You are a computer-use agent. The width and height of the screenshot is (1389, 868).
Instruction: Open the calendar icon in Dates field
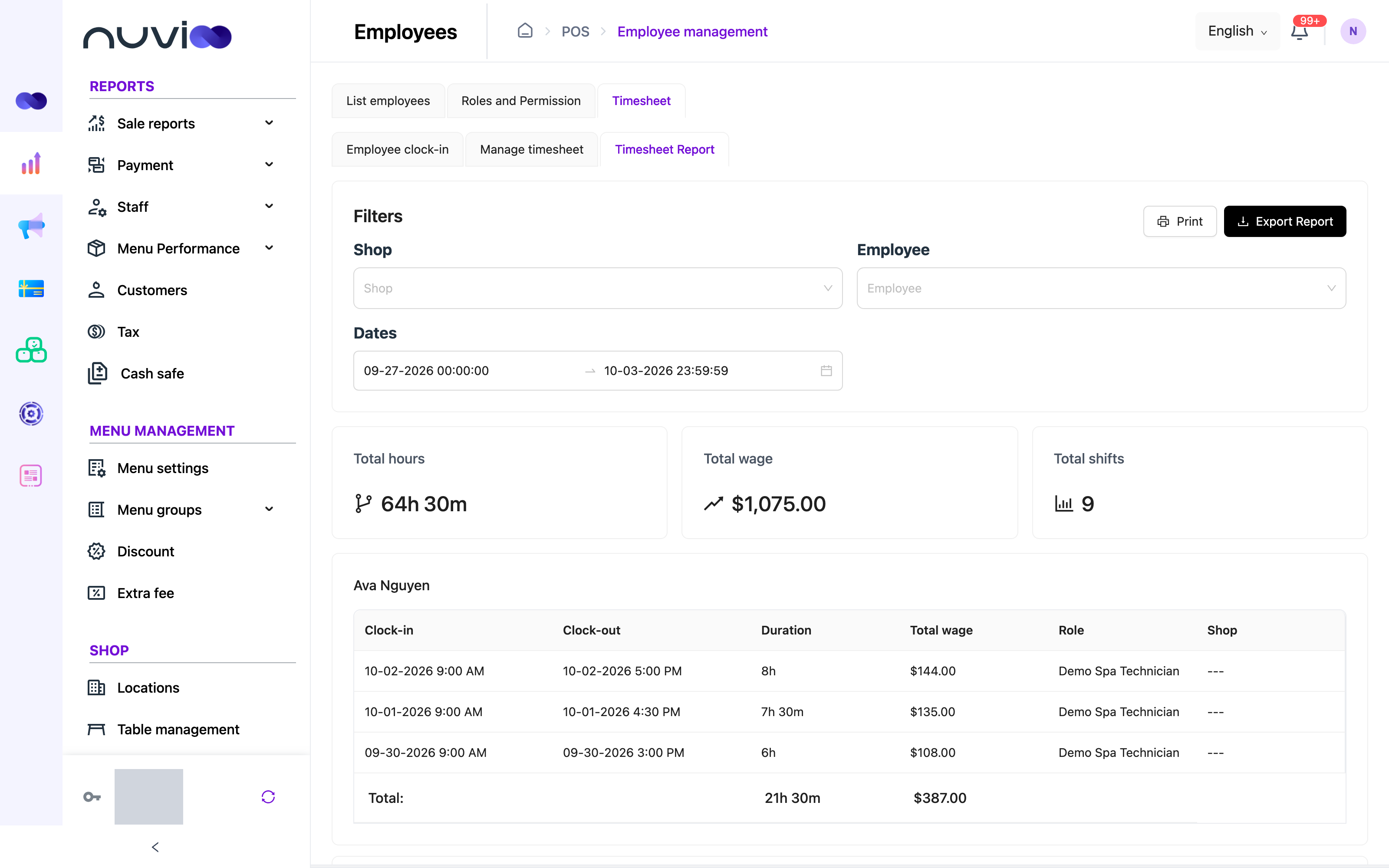pos(826,371)
